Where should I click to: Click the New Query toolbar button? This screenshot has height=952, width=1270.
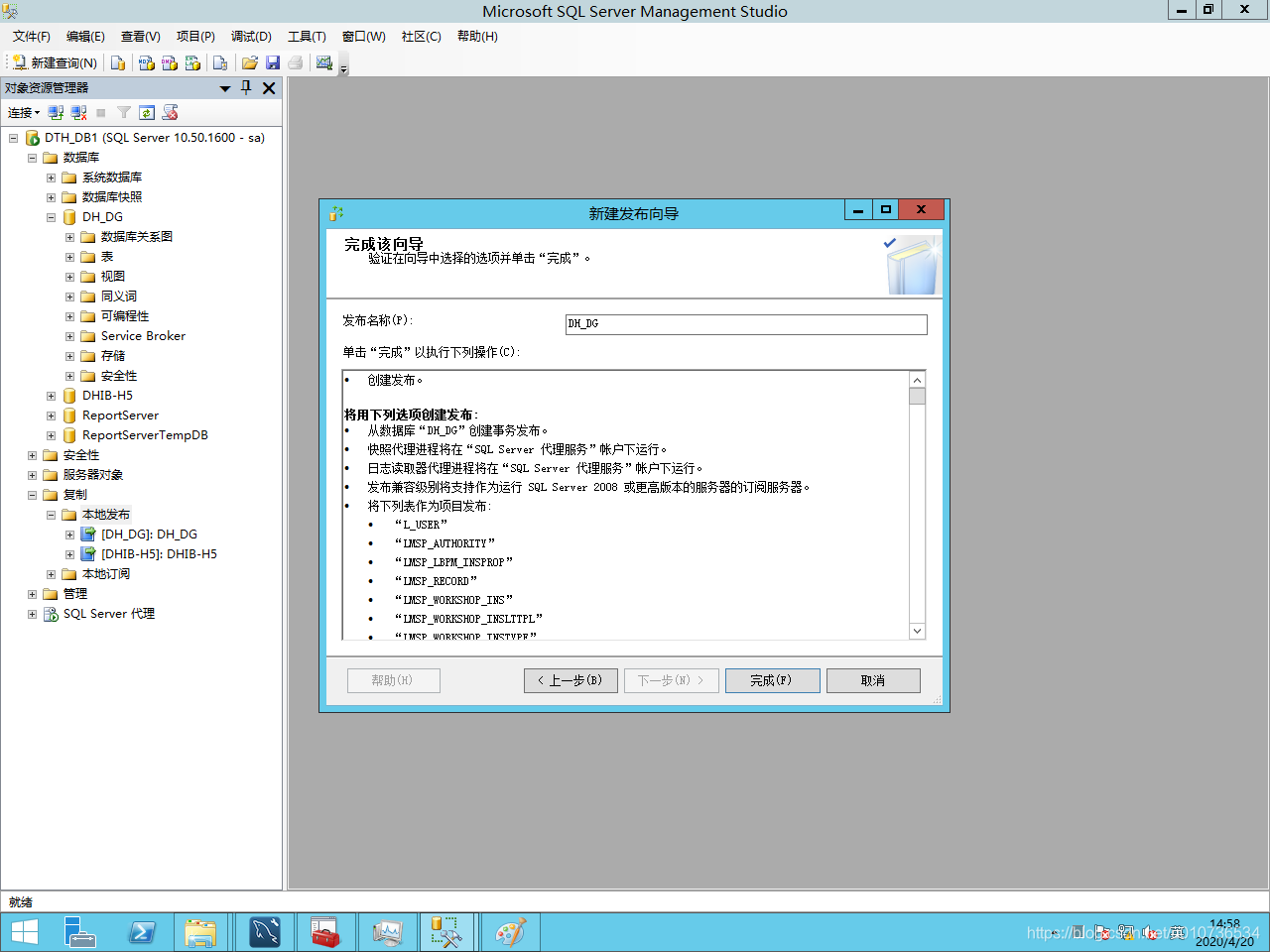pyautogui.click(x=56, y=62)
